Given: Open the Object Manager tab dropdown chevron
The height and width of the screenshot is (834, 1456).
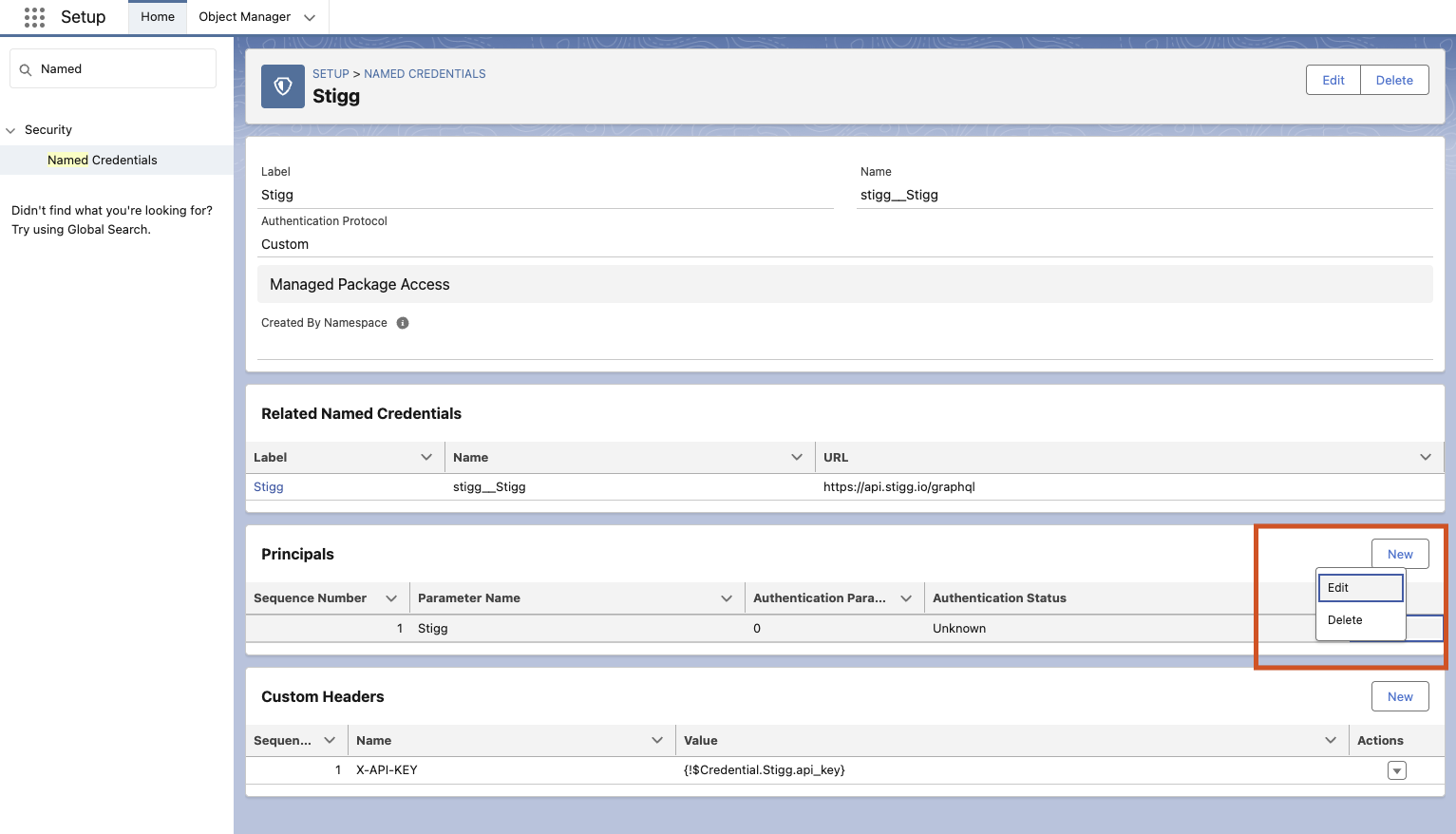Looking at the screenshot, I should [x=310, y=17].
